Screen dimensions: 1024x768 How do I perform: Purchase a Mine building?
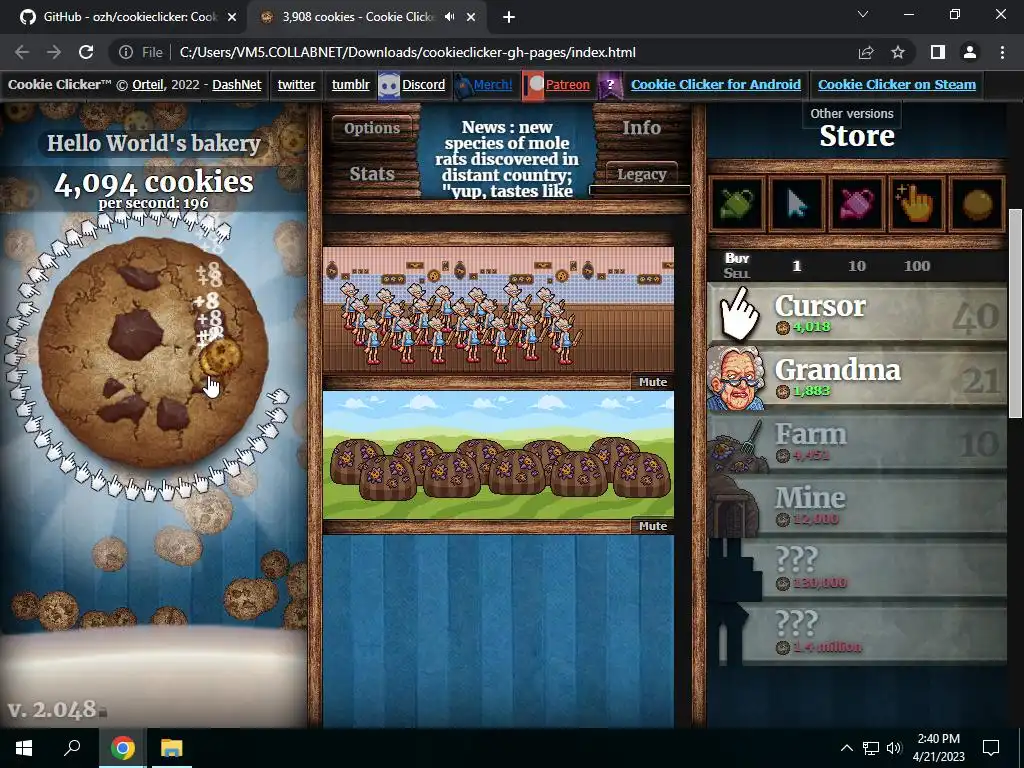(857, 506)
